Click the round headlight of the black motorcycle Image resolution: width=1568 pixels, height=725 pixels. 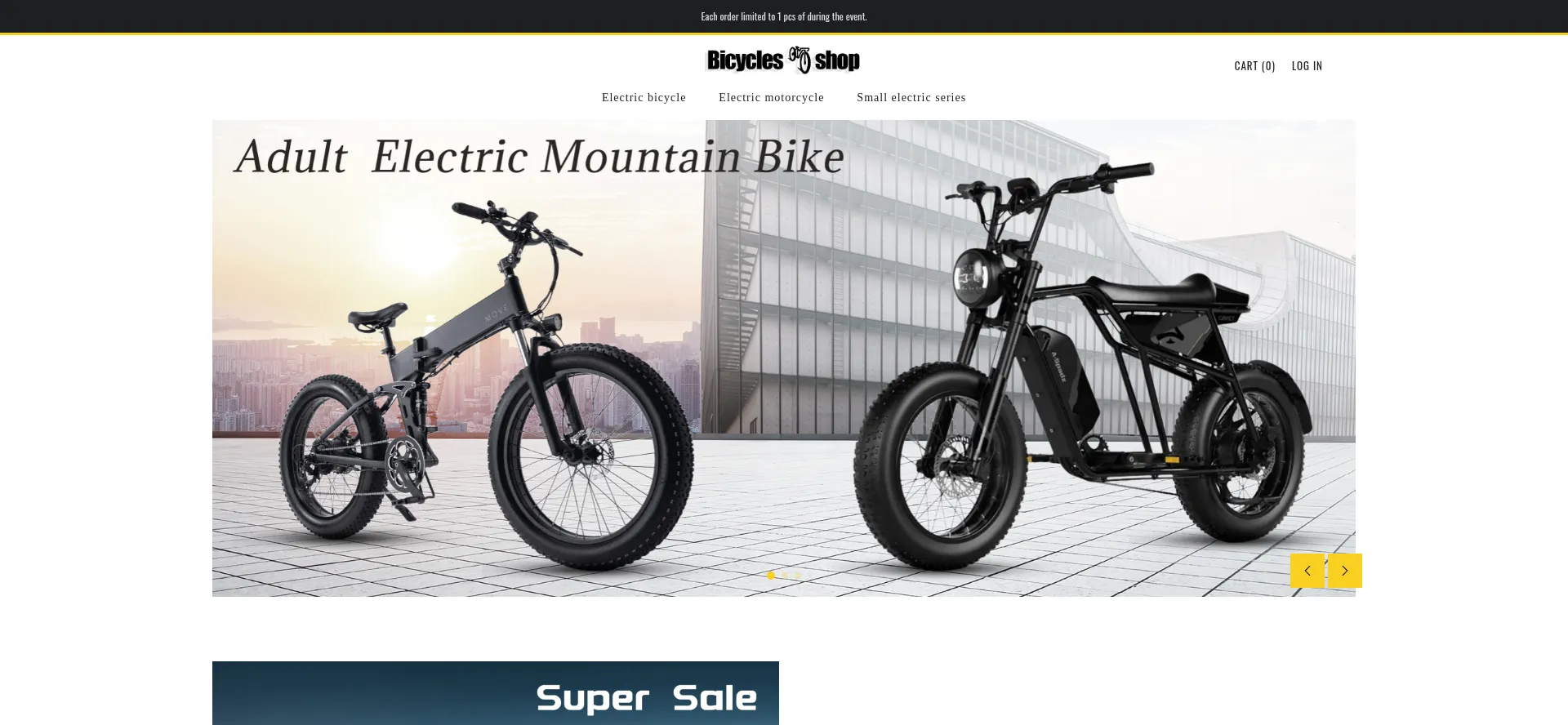pos(973,278)
